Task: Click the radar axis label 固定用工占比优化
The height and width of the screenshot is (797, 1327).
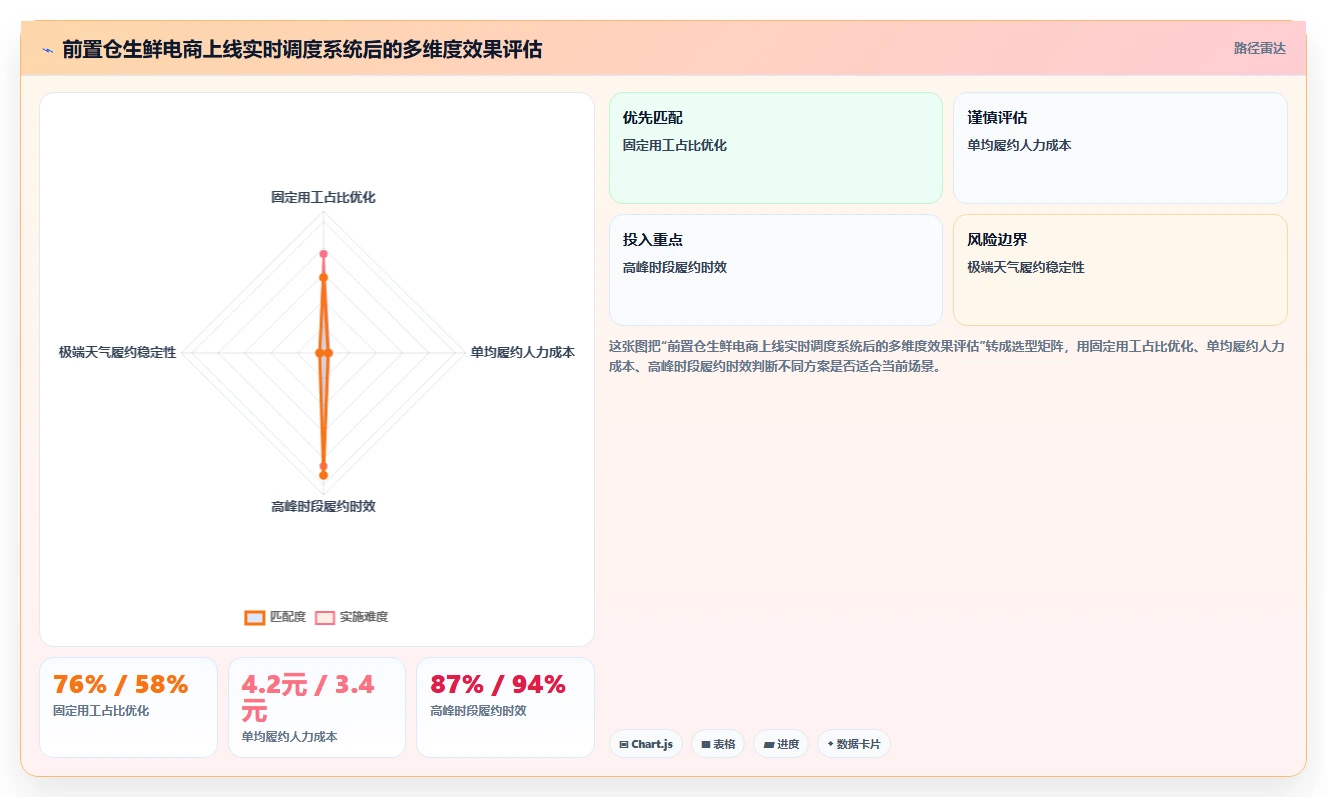Action: (x=323, y=198)
